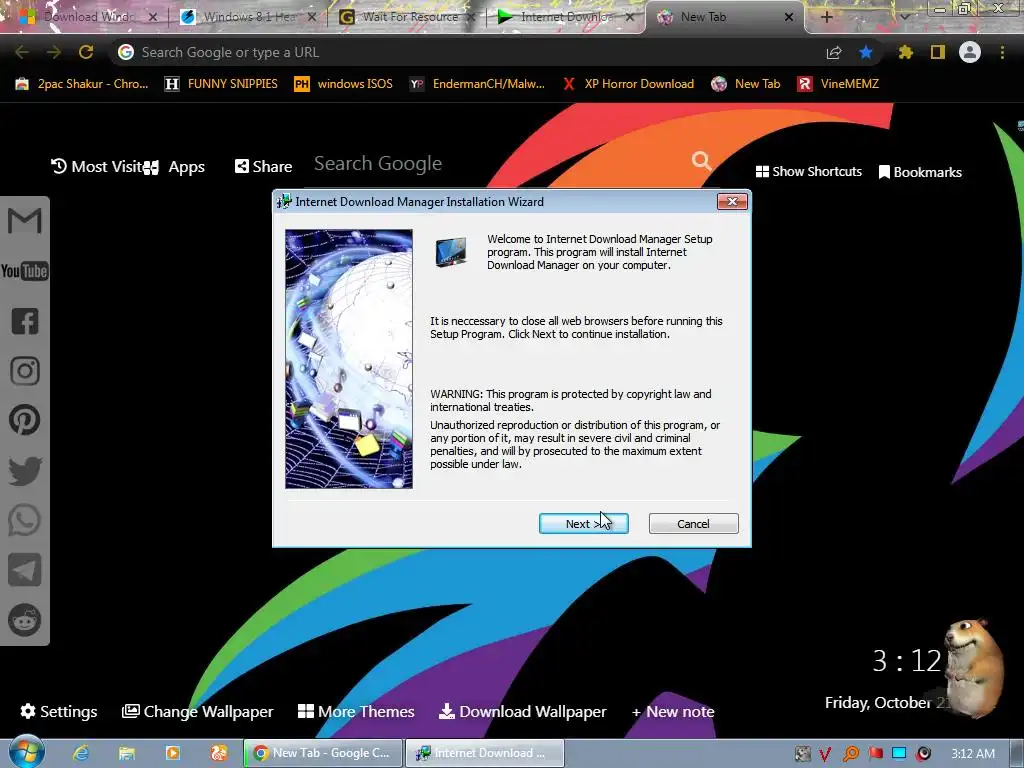1024x768 pixels.
Task: Open XP Horror Download bookmark
Action: pos(628,84)
